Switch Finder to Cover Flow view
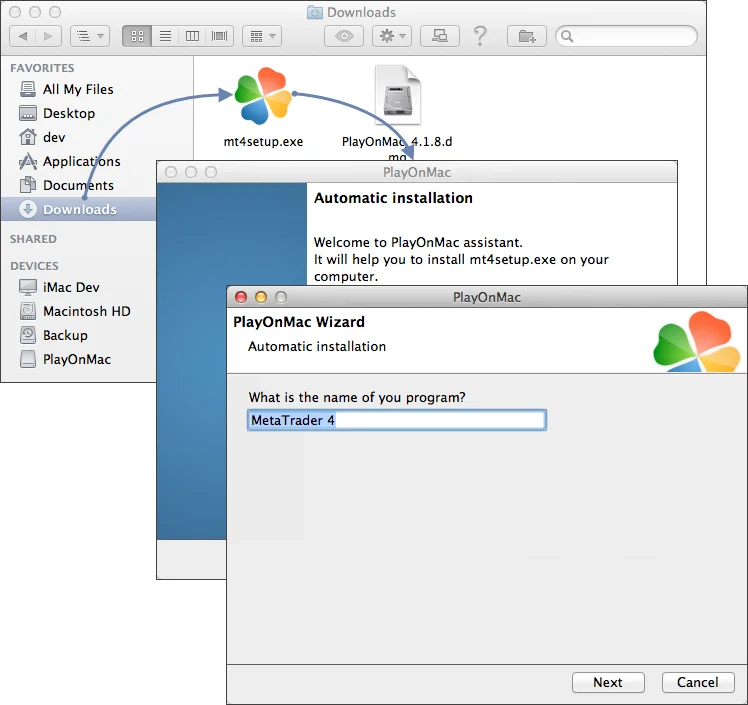The image size is (748, 705). [x=219, y=36]
